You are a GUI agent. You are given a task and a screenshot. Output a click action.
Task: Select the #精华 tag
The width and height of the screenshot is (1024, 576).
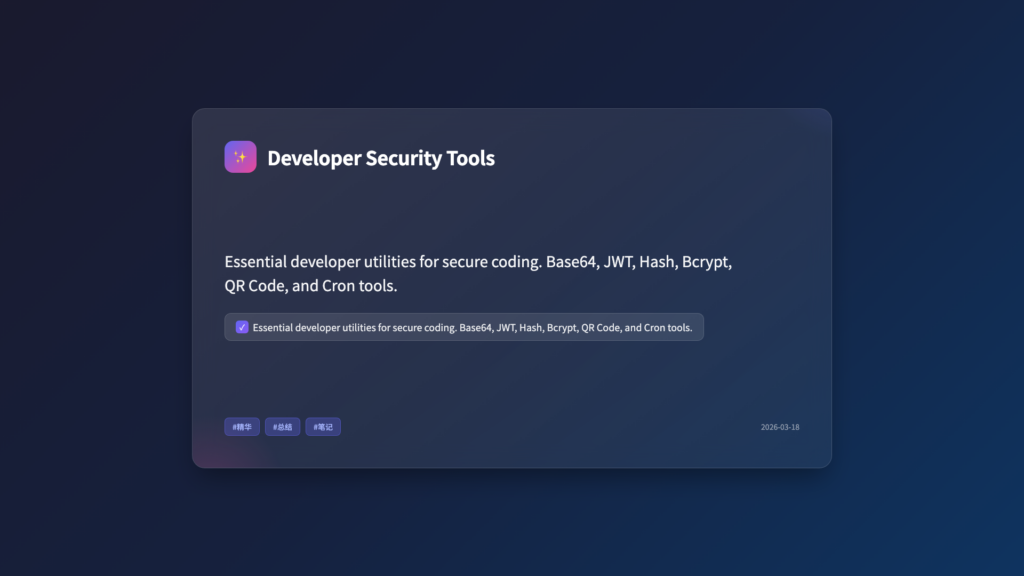coord(242,427)
